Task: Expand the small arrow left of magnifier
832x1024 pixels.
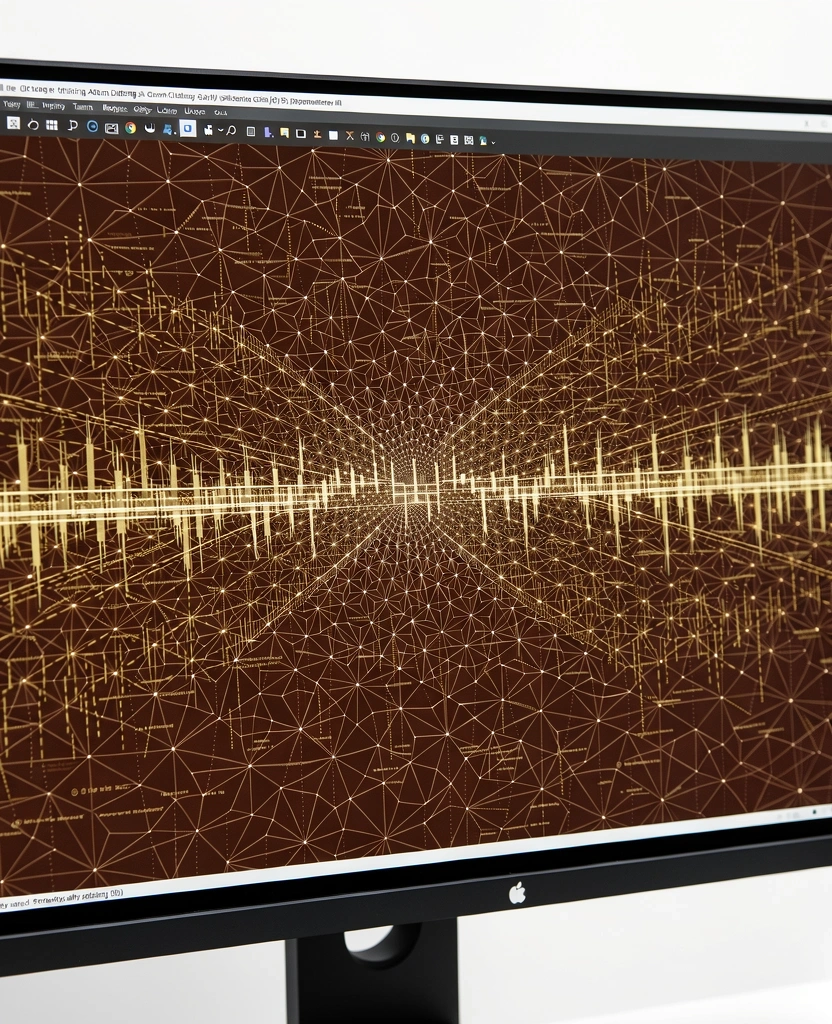Action: 220,130
